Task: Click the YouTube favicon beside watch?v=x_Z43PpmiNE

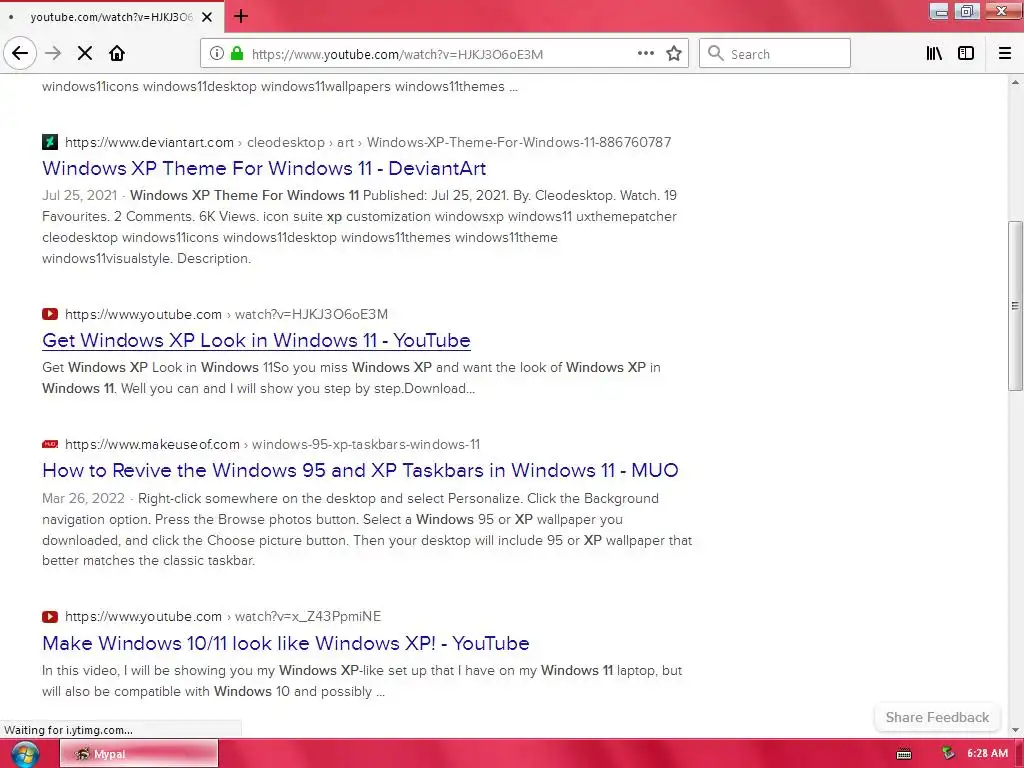Action: click(50, 616)
